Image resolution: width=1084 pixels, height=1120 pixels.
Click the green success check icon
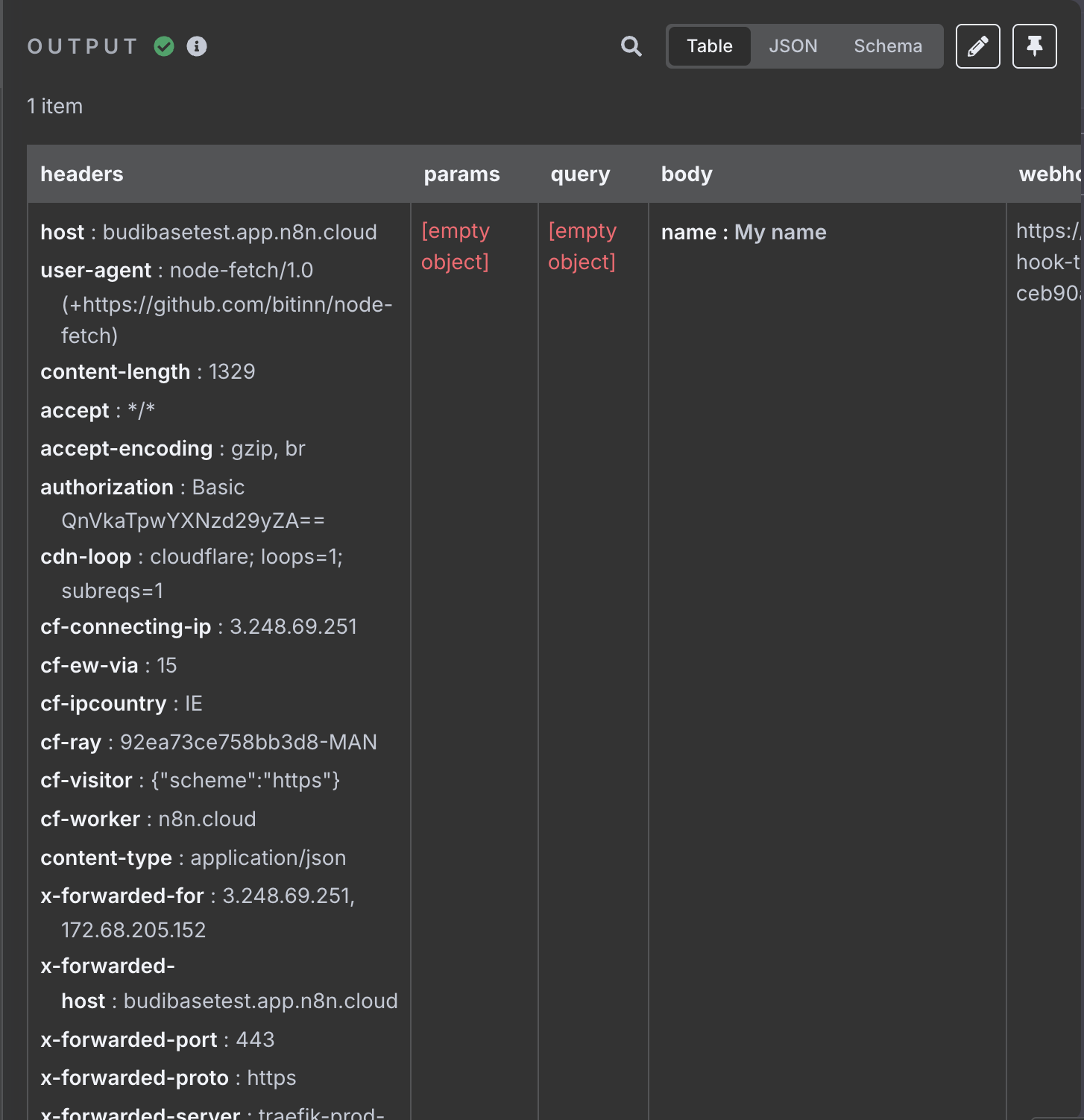(x=164, y=46)
